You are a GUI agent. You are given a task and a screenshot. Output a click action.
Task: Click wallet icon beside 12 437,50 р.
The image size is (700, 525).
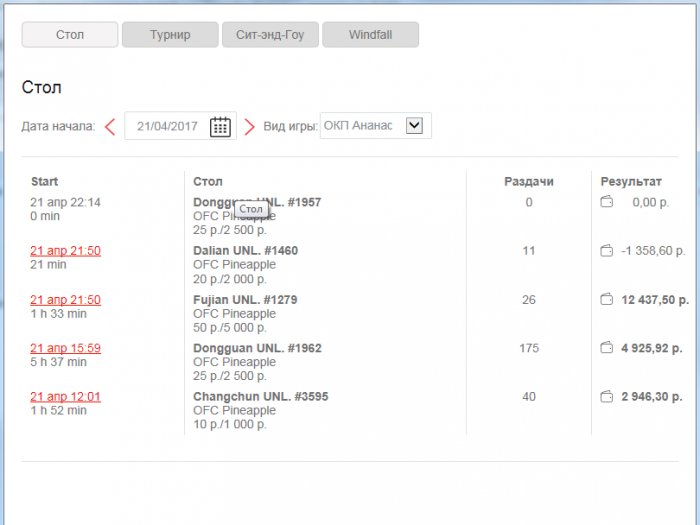(606, 299)
